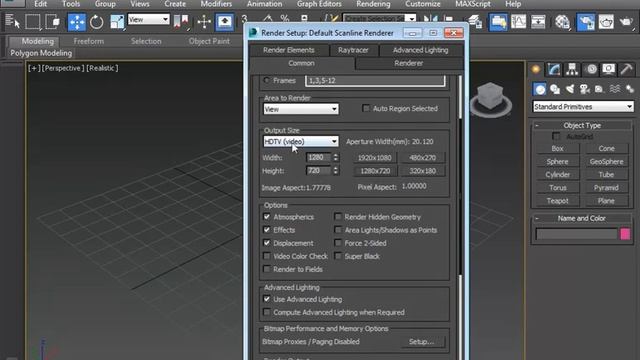Switch to the Create command panel
Image resolution: width=640 pixels, height=360 pixels.
(x=536, y=69)
